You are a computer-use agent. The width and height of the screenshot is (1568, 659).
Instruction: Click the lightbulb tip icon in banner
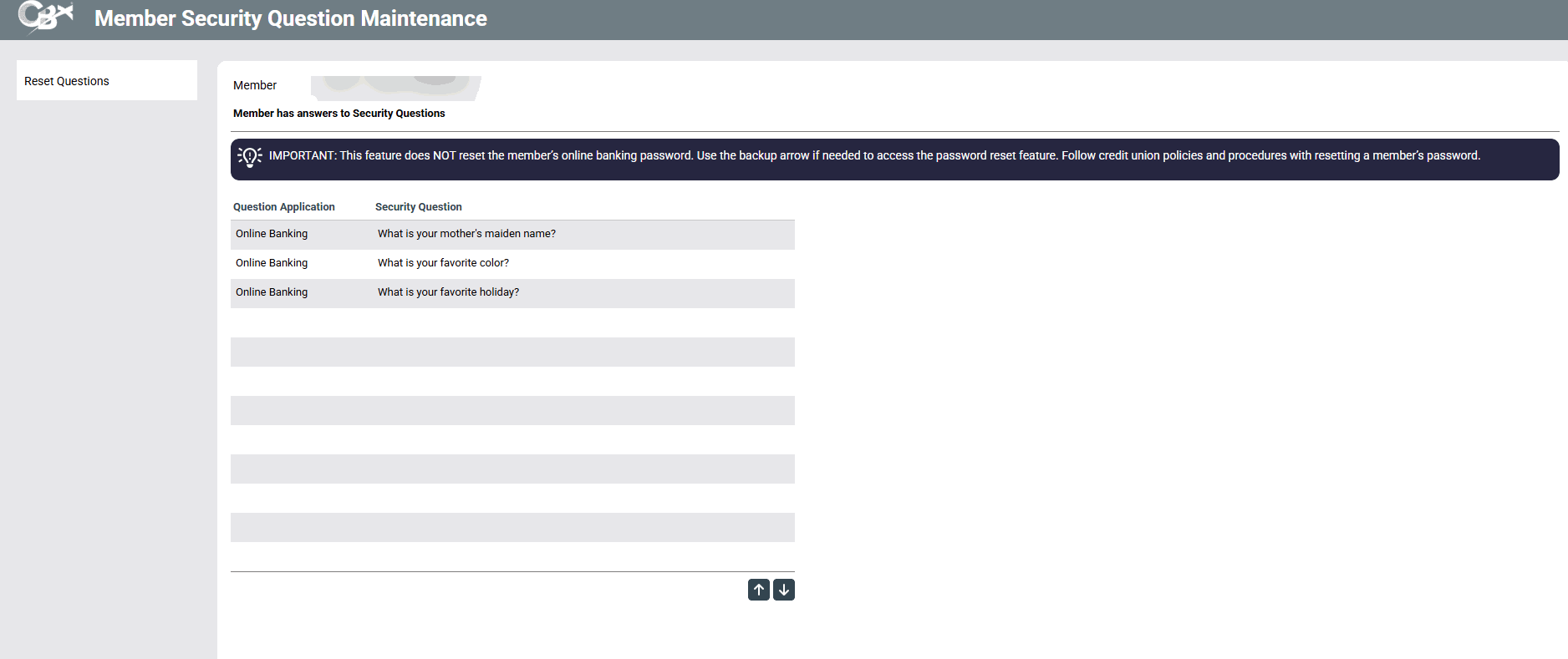coord(249,156)
